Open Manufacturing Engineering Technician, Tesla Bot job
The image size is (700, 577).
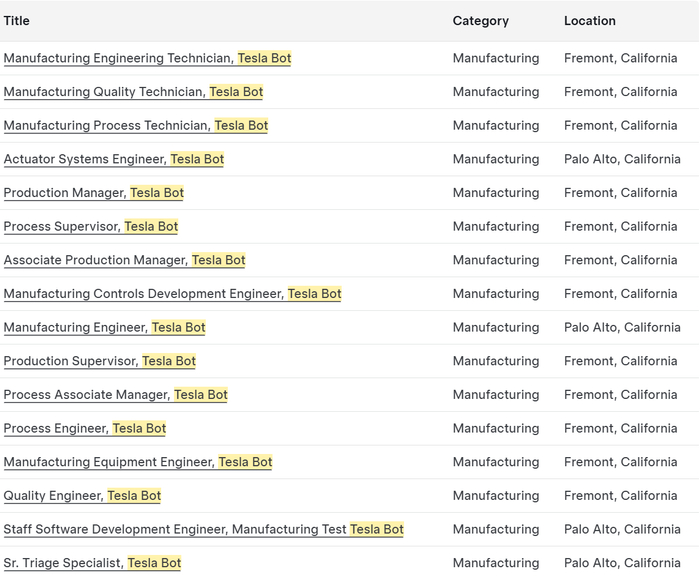click(x=147, y=58)
